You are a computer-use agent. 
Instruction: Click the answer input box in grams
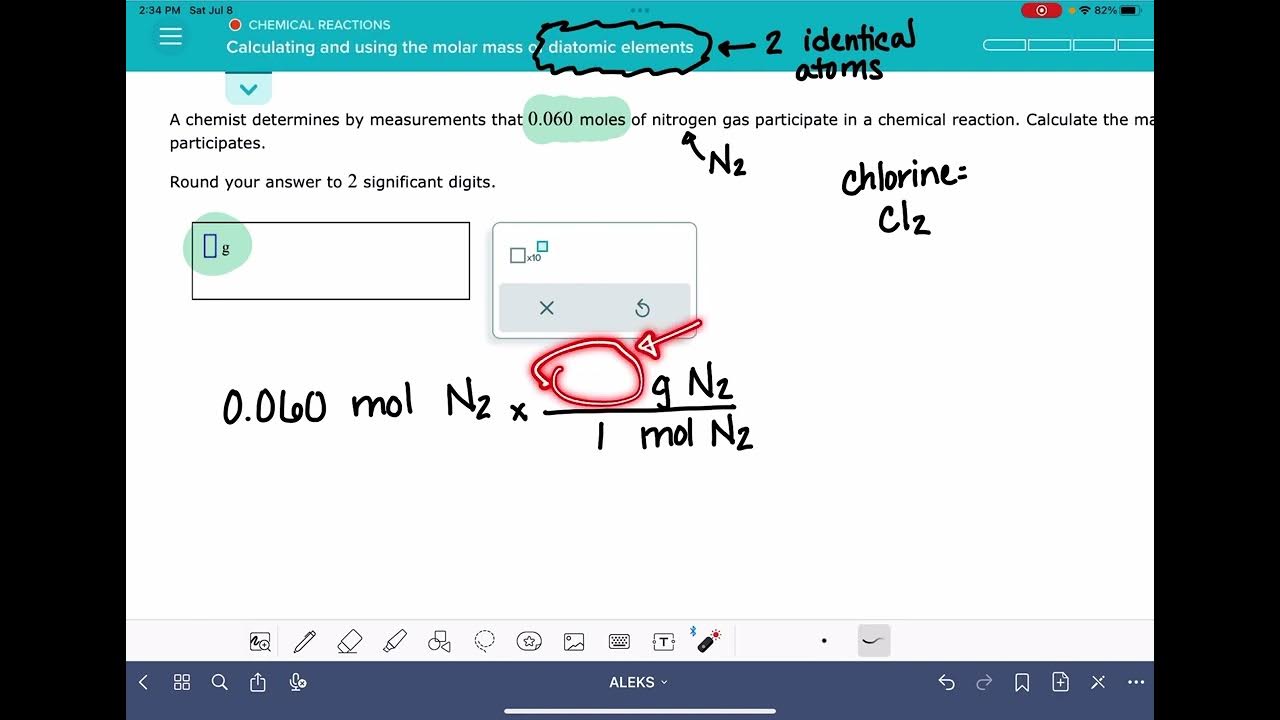point(330,260)
